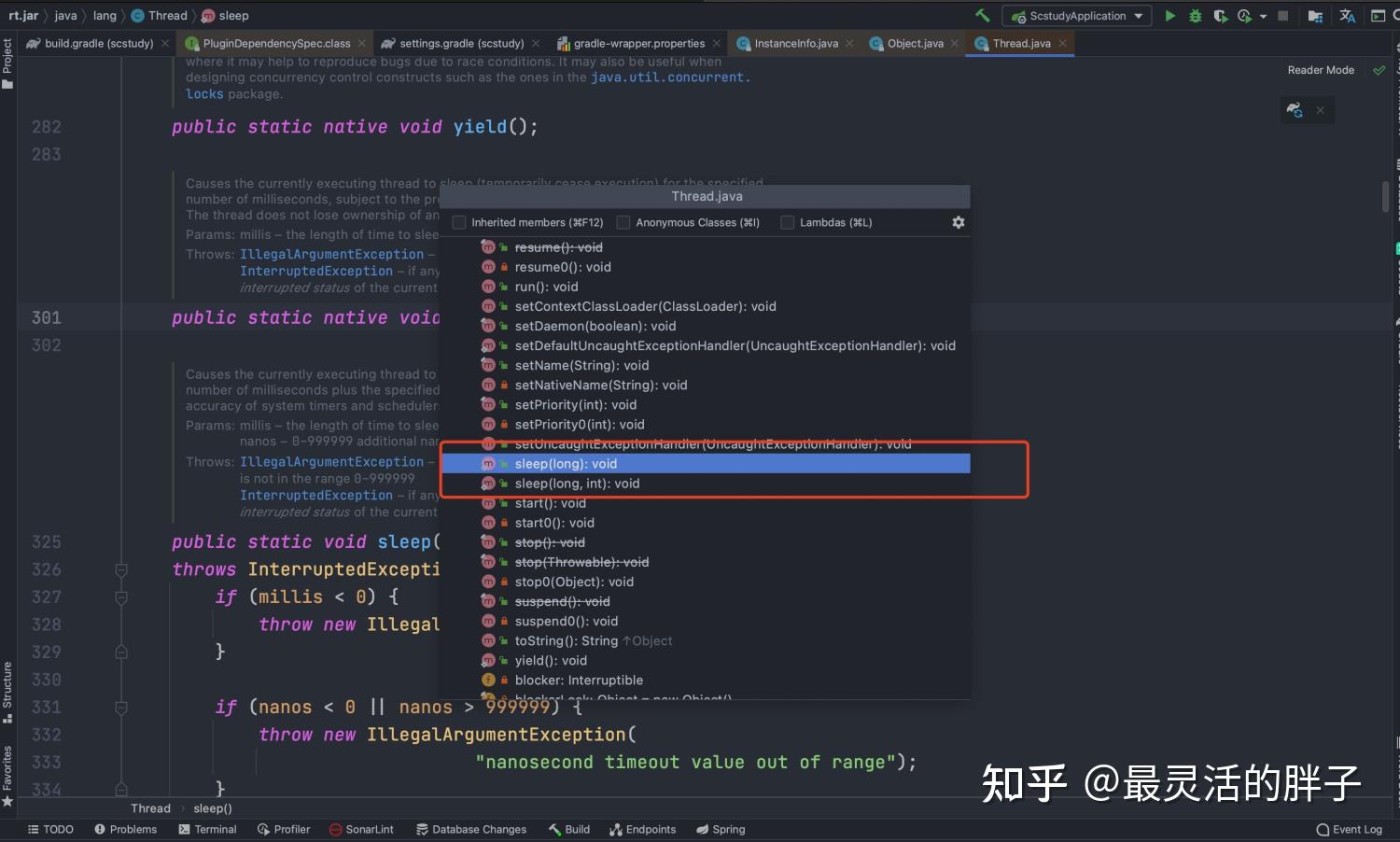Run the ScstudyApplication with the green play icon

click(x=1169, y=16)
